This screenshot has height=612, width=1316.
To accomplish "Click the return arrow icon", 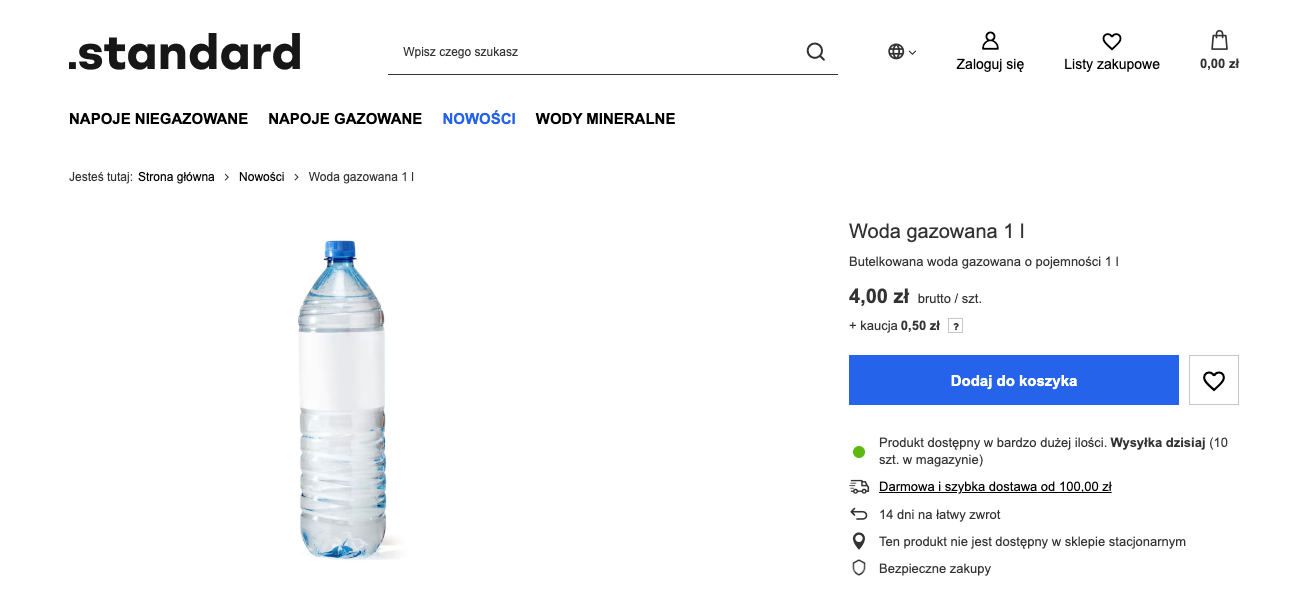I will point(859,514).
